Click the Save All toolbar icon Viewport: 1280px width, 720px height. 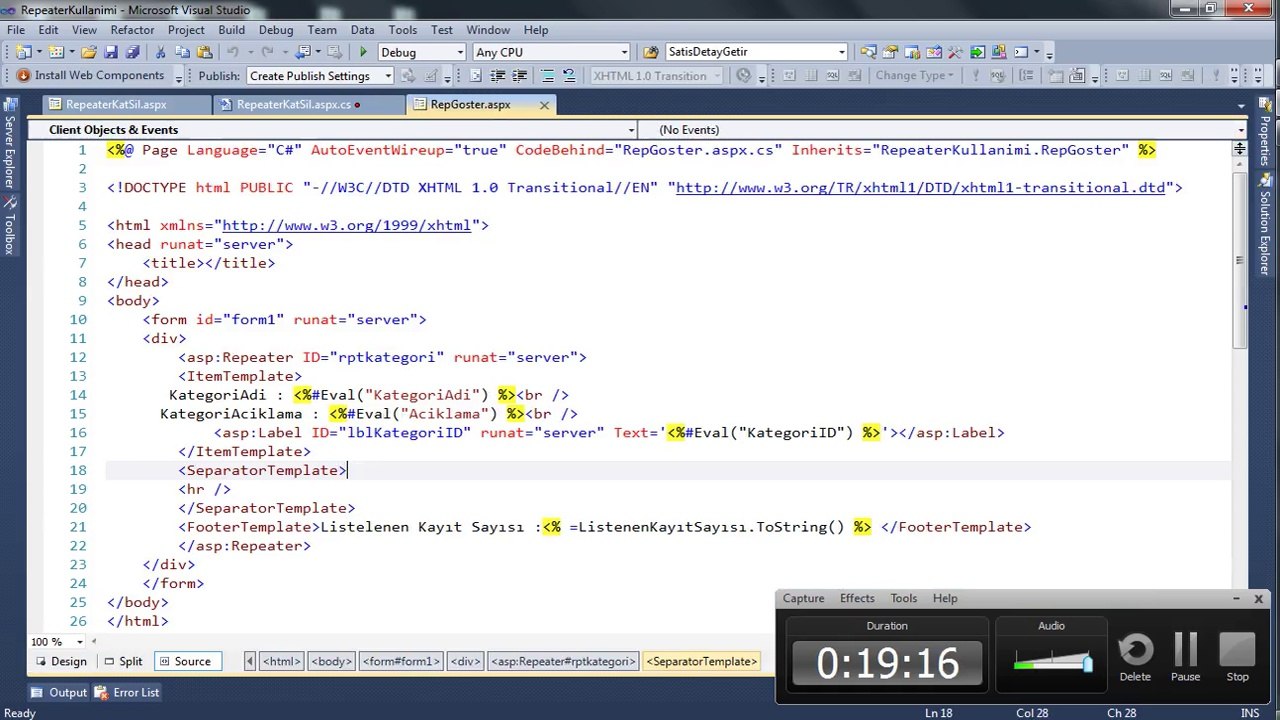click(x=132, y=52)
